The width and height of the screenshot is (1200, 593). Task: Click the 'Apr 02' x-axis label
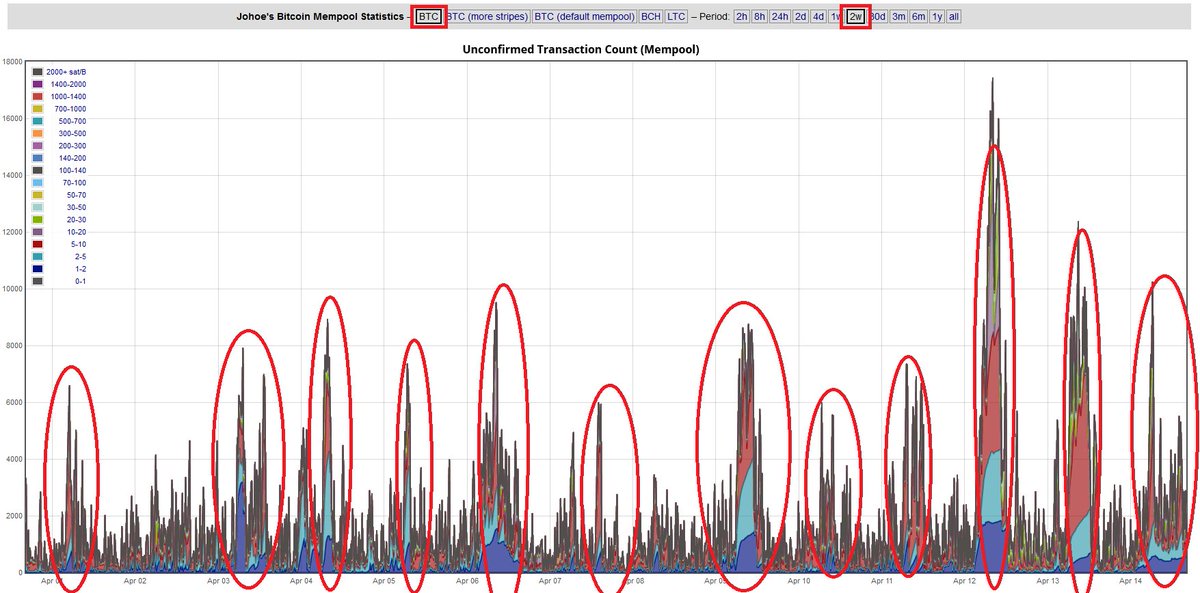point(135,581)
